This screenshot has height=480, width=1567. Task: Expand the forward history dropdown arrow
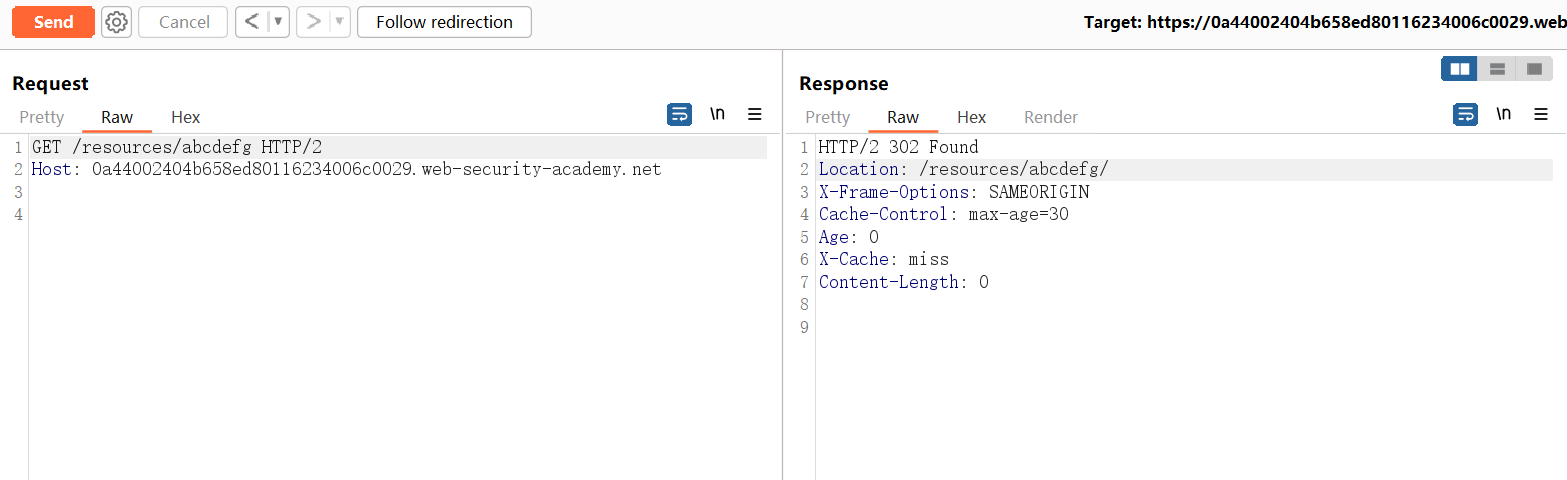click(x=339, y=22)
